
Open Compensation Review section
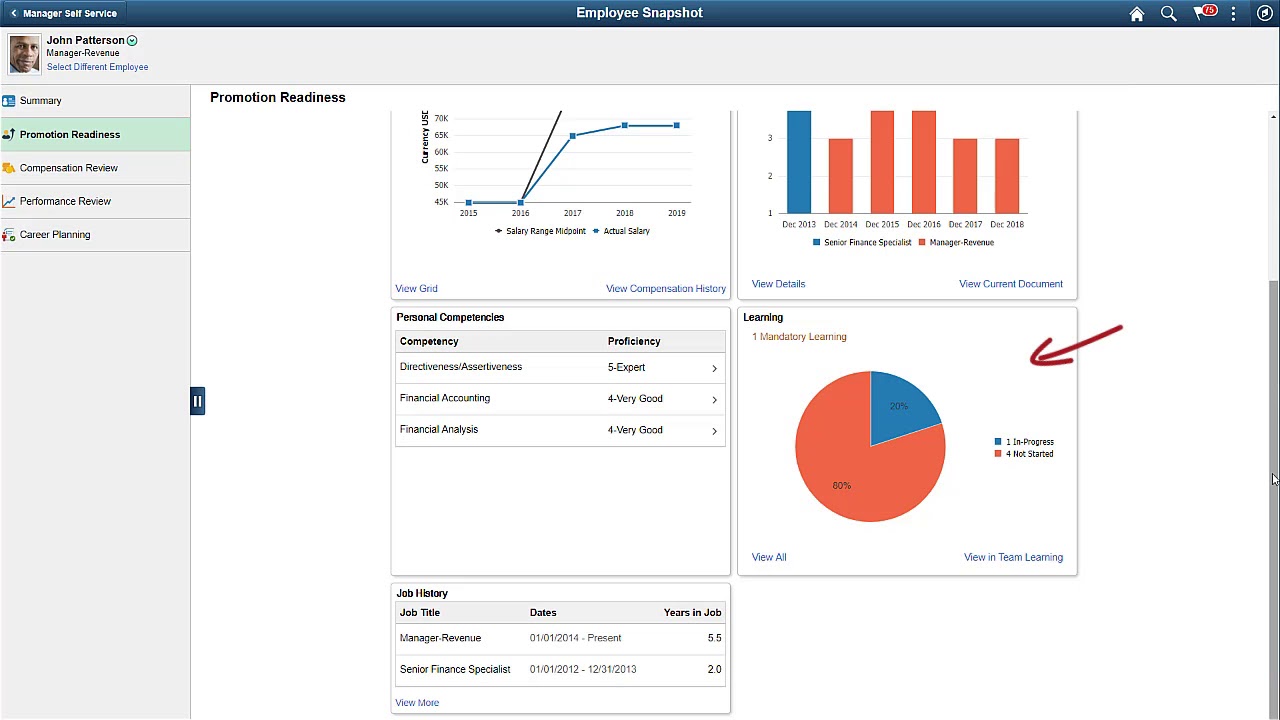coord(95,168)
